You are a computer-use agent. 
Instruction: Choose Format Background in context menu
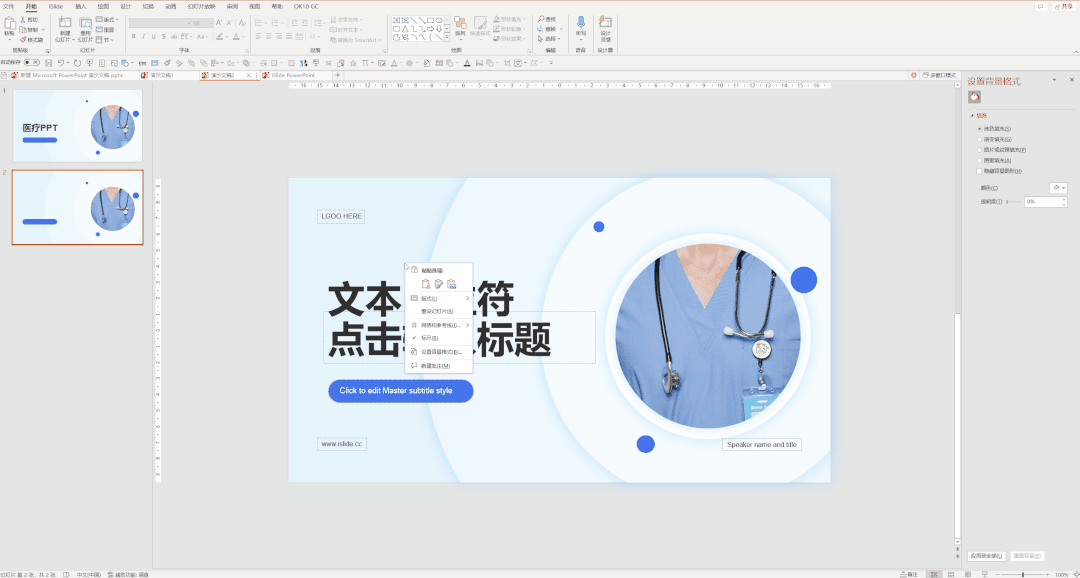441,352
